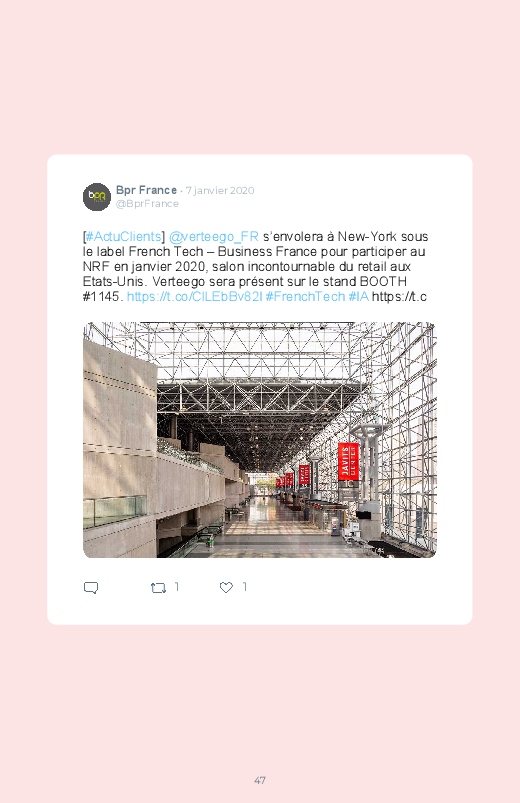Select the page number 47
The height and width of the screenshot is (803, 520).
tap(260, 780)
